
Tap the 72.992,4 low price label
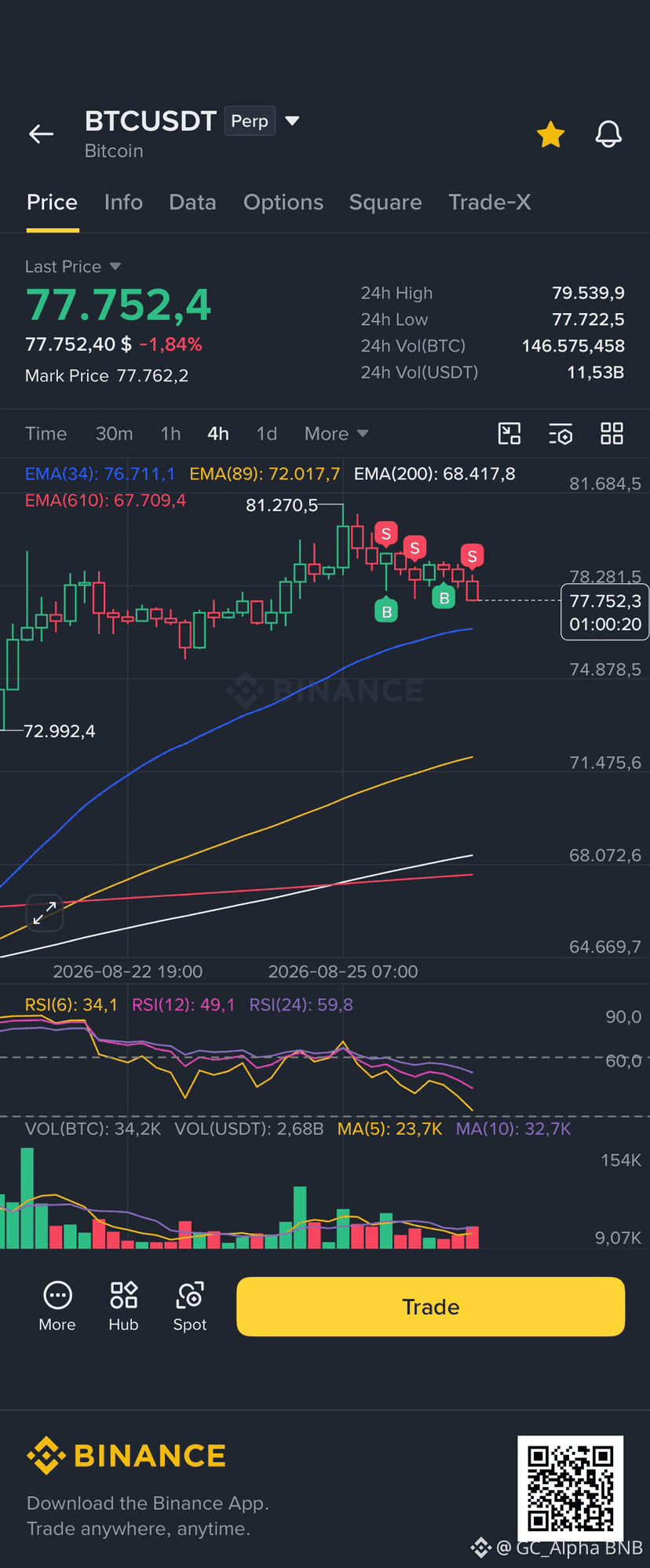60,731
